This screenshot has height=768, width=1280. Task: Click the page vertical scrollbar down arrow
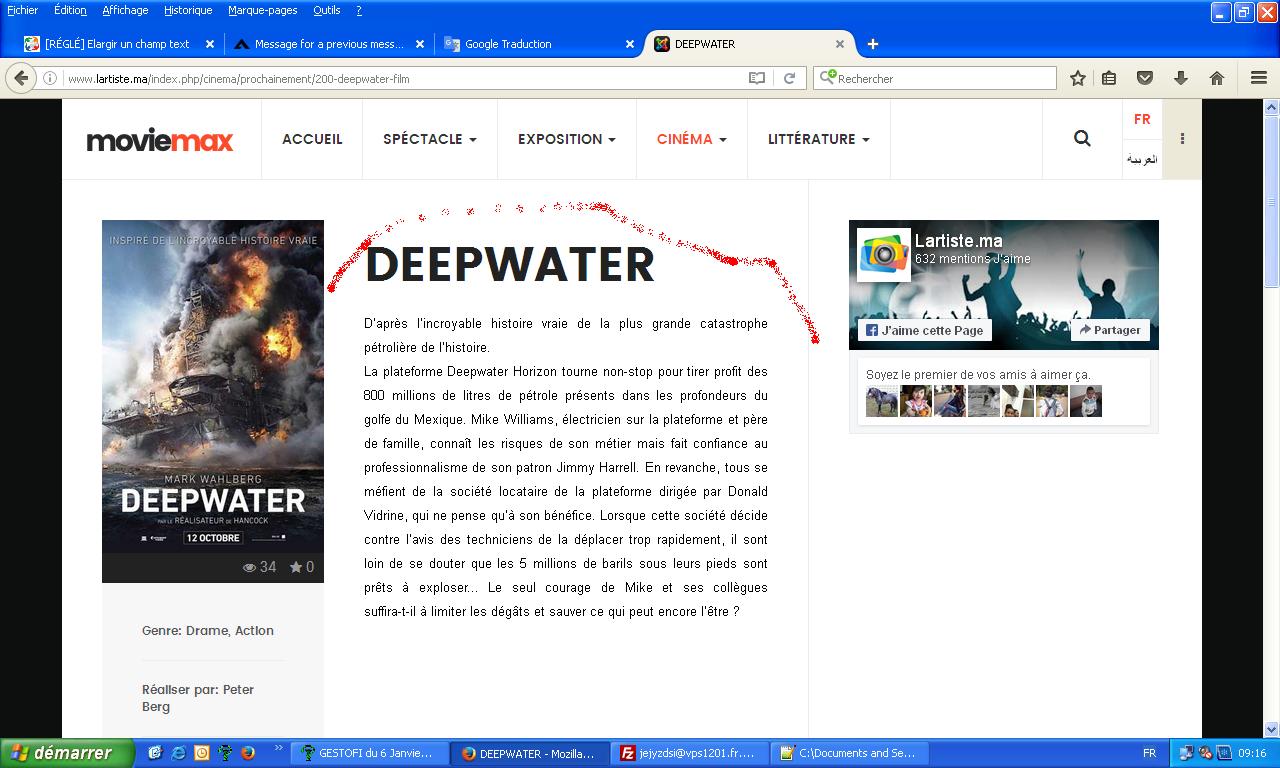pyautogui.click(x=1272, y=730)
